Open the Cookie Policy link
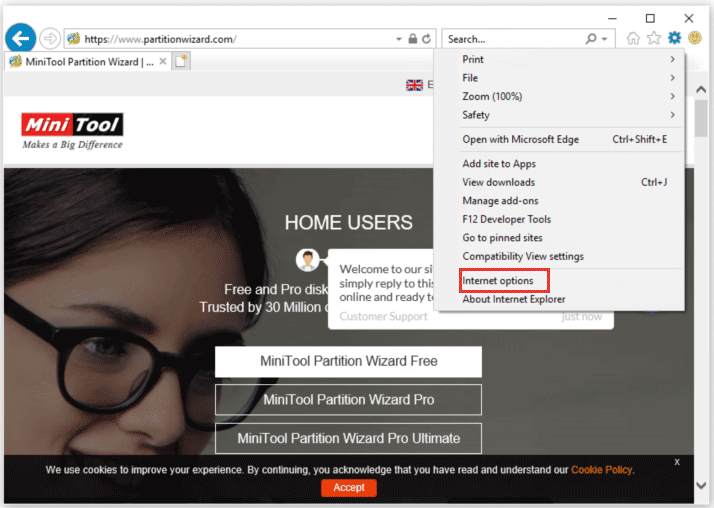 [x=602, y=470]
